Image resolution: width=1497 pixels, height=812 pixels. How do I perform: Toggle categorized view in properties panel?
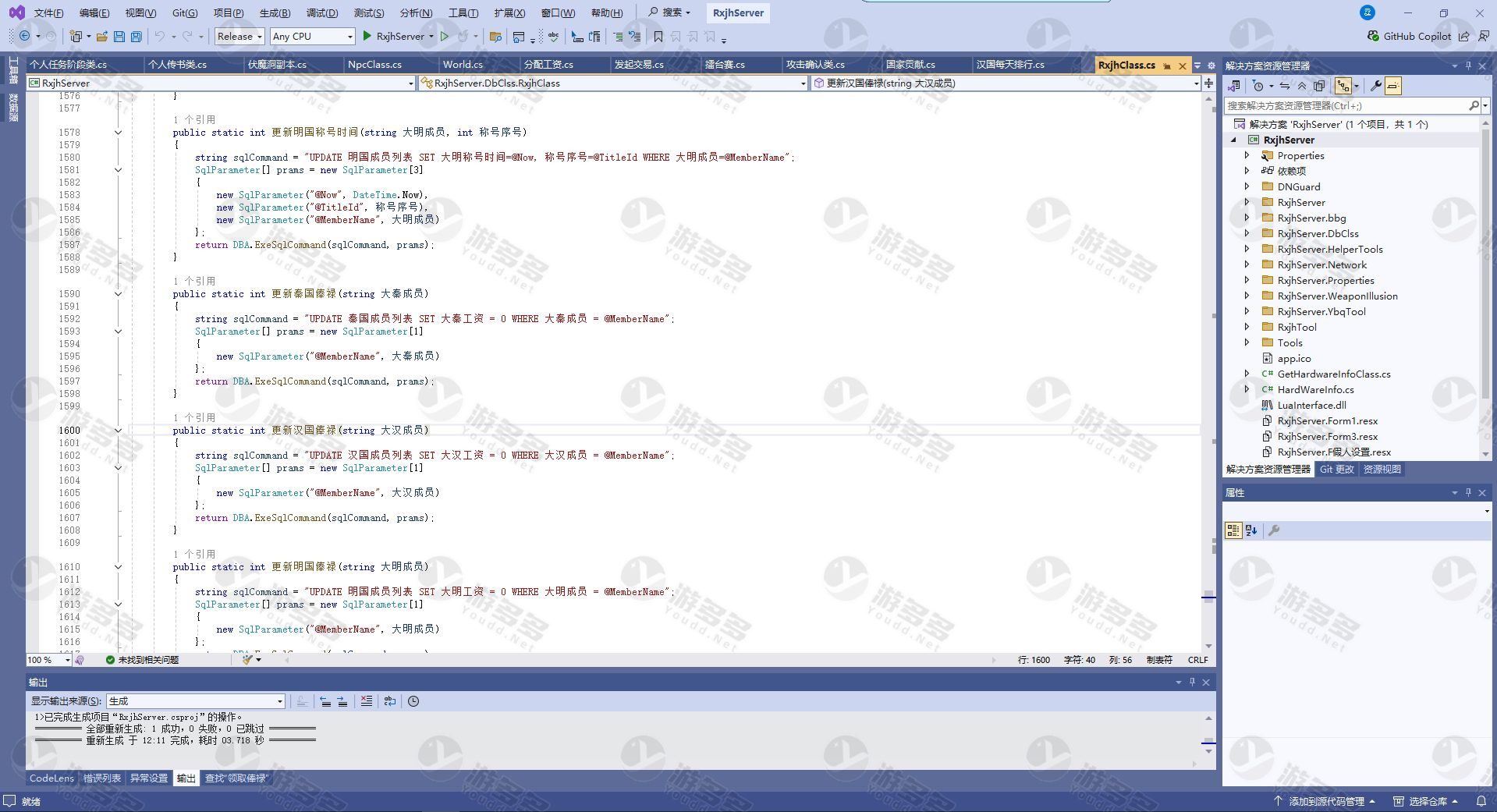click(x=1233, y=530)
